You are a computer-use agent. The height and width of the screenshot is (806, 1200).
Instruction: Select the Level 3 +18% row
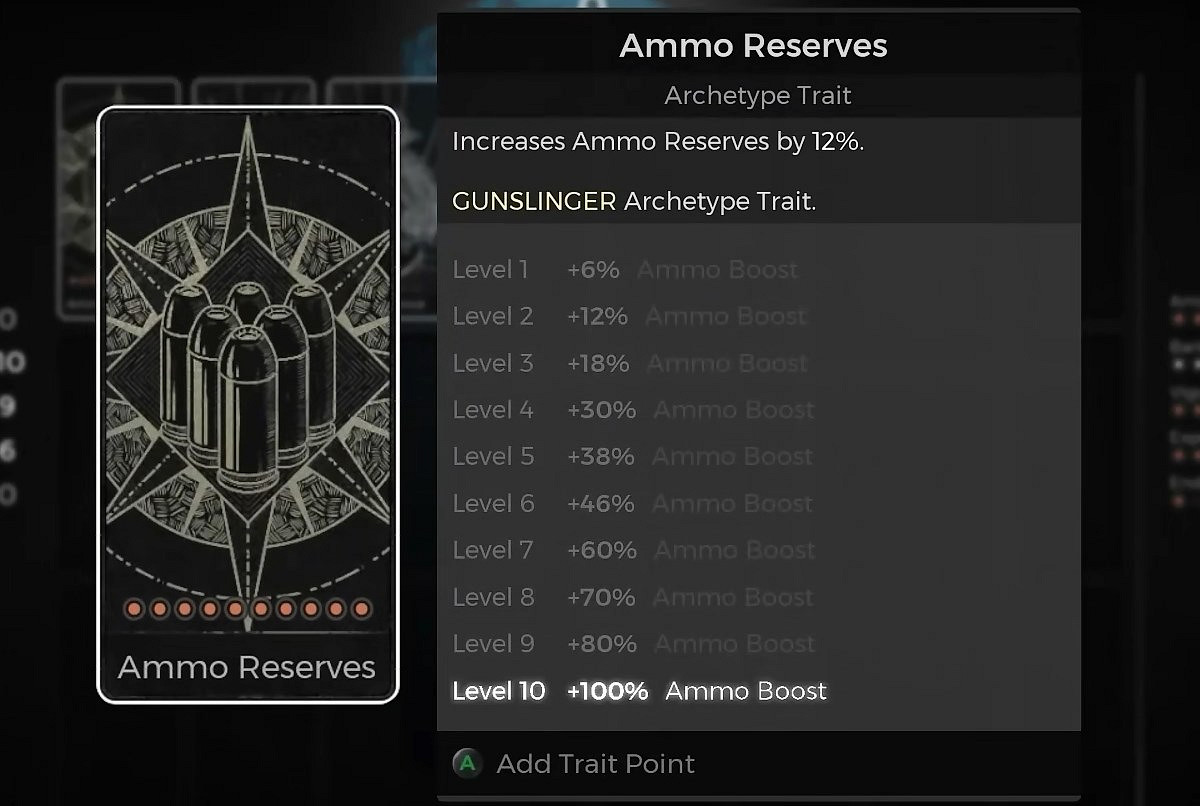pyautogui.click(x=630, y=363)
